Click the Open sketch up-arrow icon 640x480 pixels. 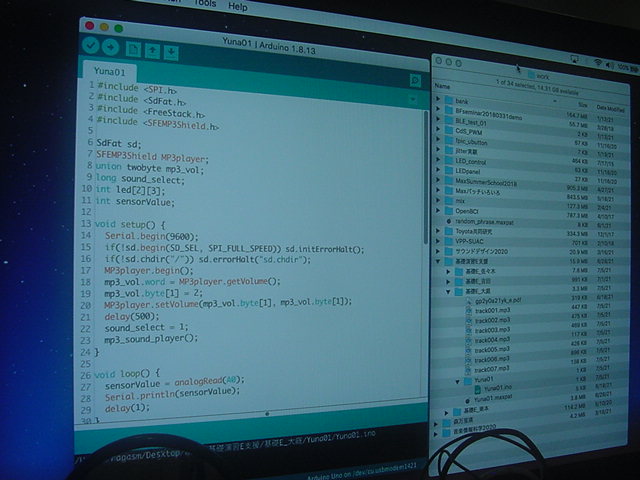(152, 51)
